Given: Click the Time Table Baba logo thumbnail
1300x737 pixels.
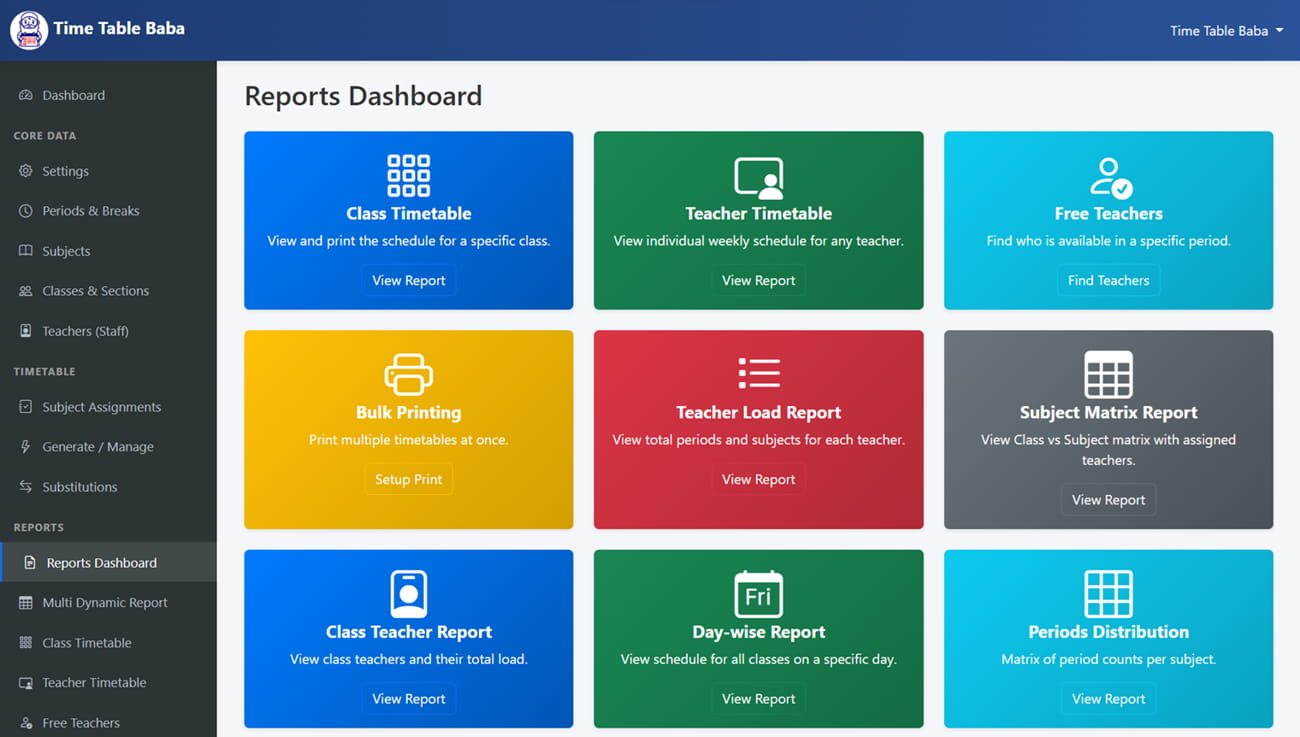Looking at the screenshot, I should pyautogui.click(x=28, y=30).
